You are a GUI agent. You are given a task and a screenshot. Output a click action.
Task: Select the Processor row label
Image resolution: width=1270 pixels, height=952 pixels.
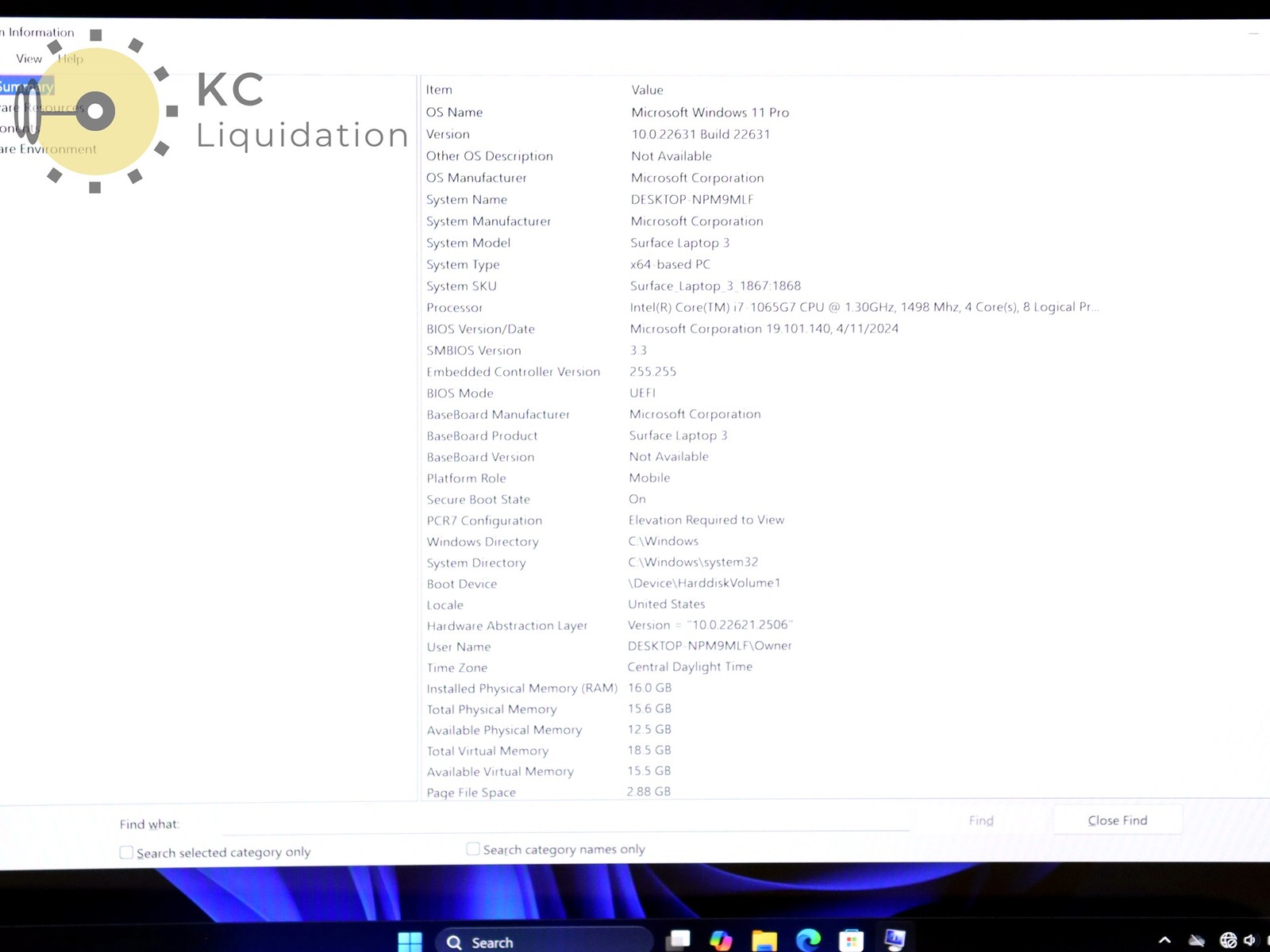[x=454, y=307]
